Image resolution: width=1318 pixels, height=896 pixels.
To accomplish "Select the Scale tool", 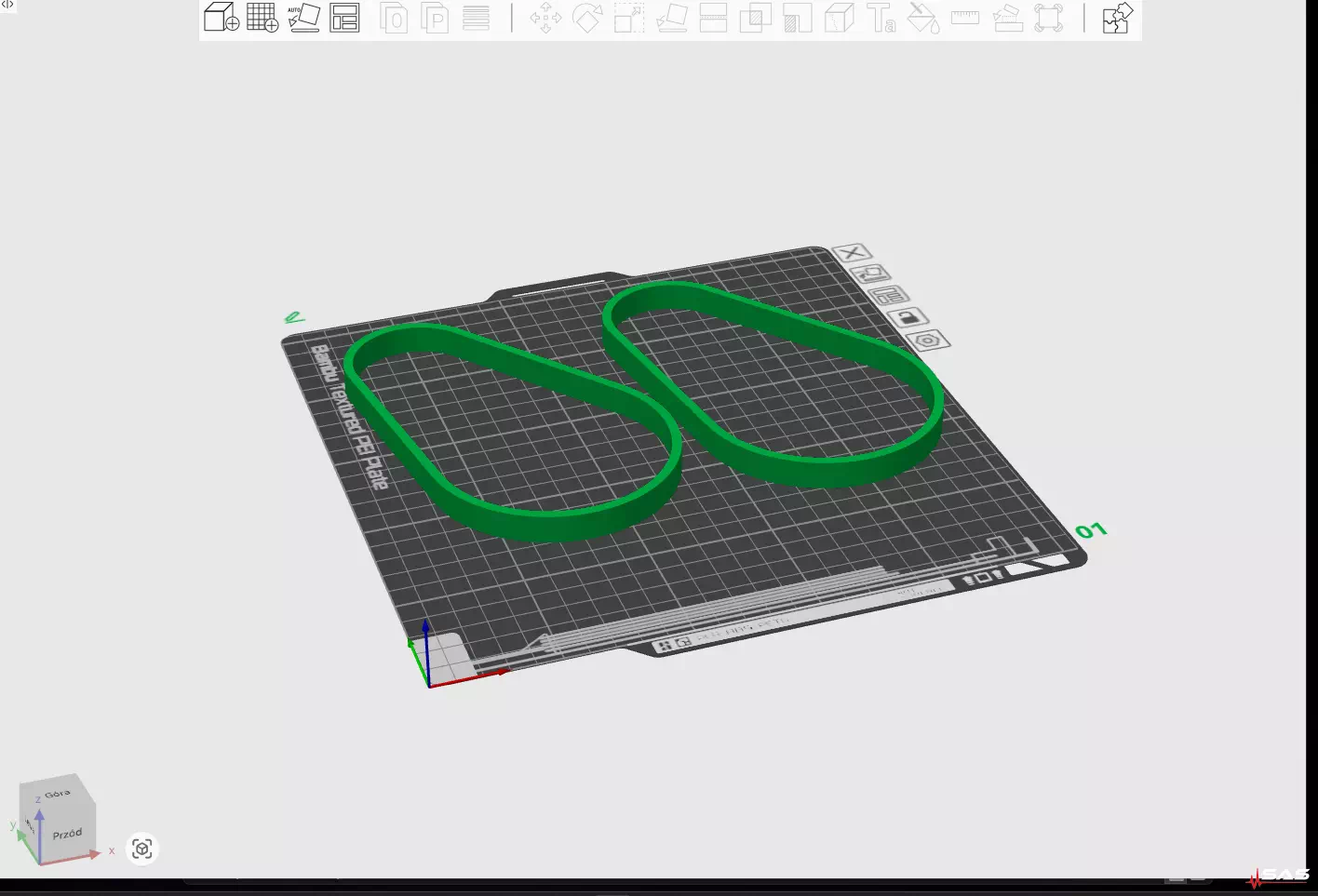I will 629,19.
